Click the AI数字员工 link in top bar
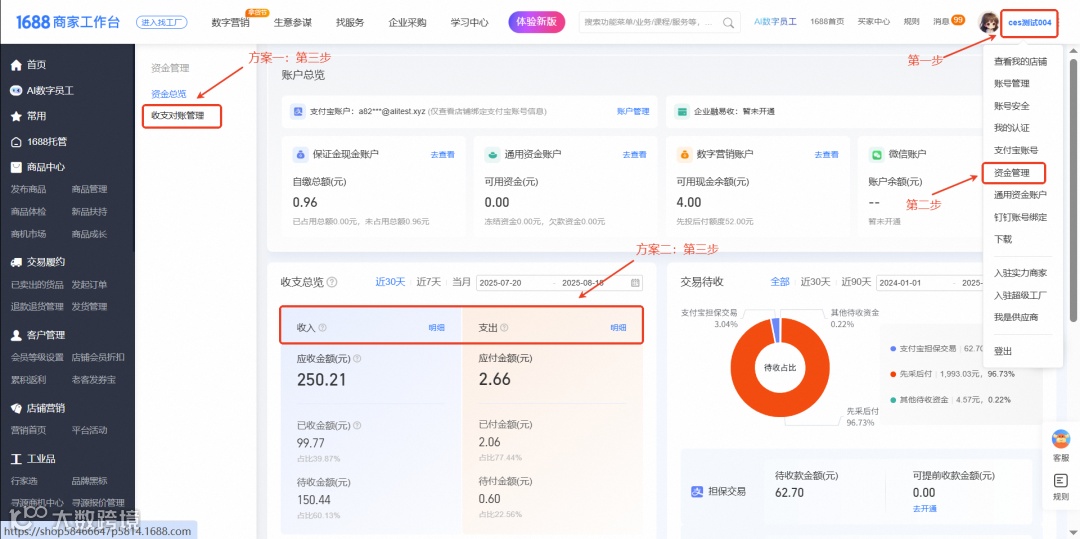 point(776,22)
